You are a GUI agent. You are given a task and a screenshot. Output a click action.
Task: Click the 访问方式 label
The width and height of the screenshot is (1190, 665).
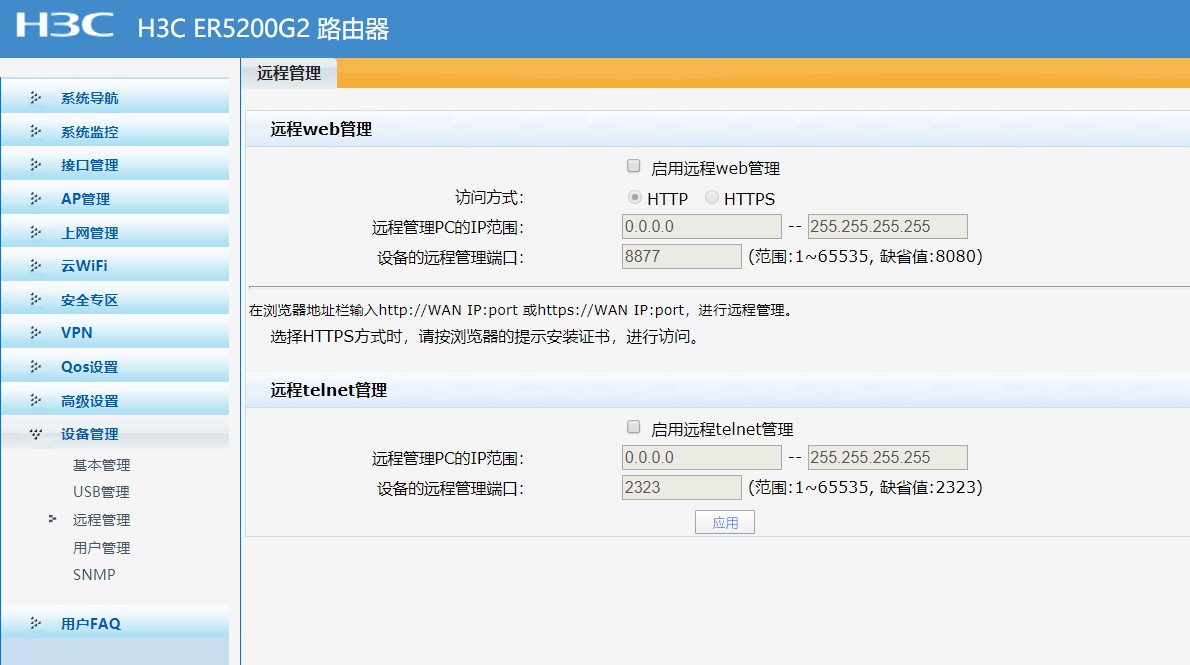[x=490, y=197]
